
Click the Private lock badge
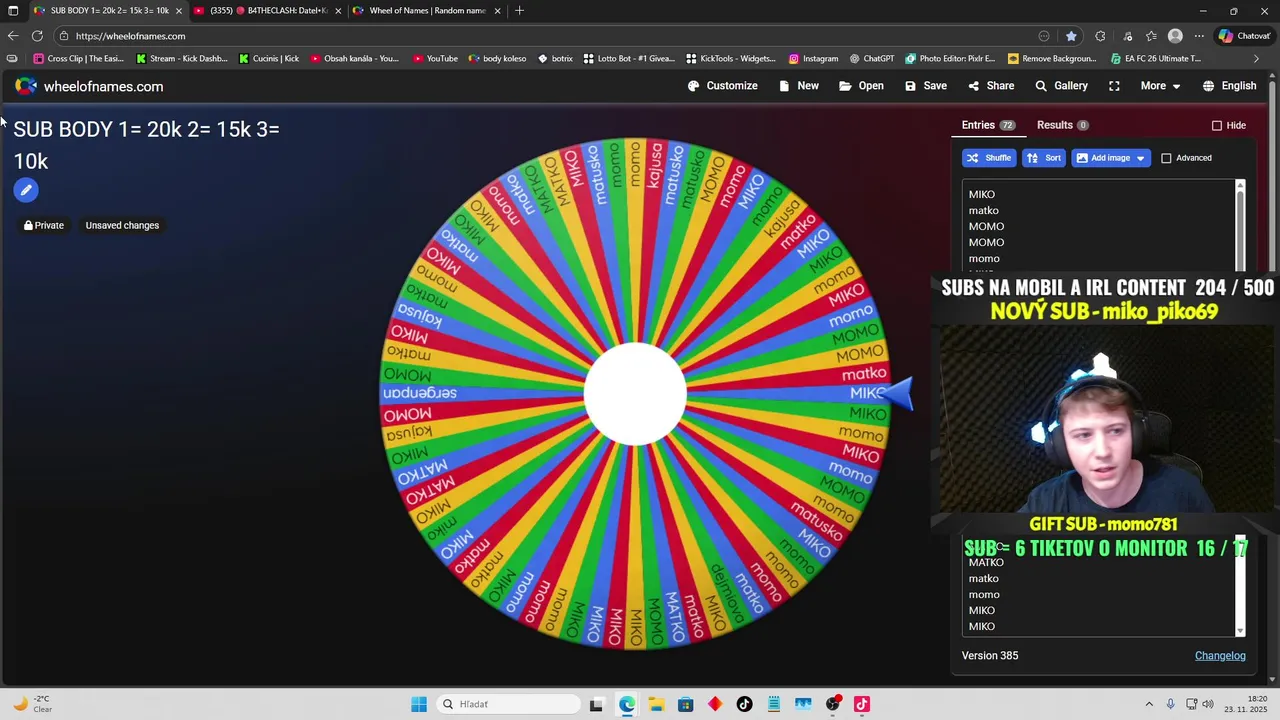tap(44, 225)
